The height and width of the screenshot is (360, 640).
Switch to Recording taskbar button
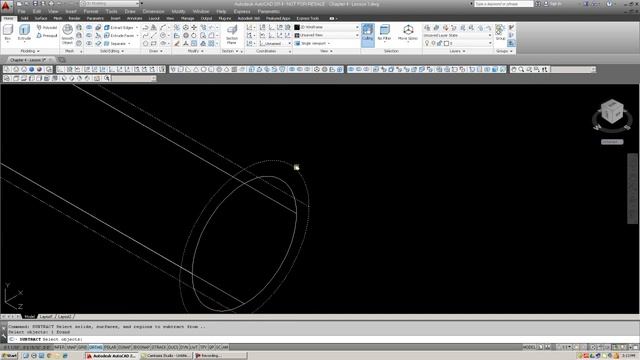[220, 356]
